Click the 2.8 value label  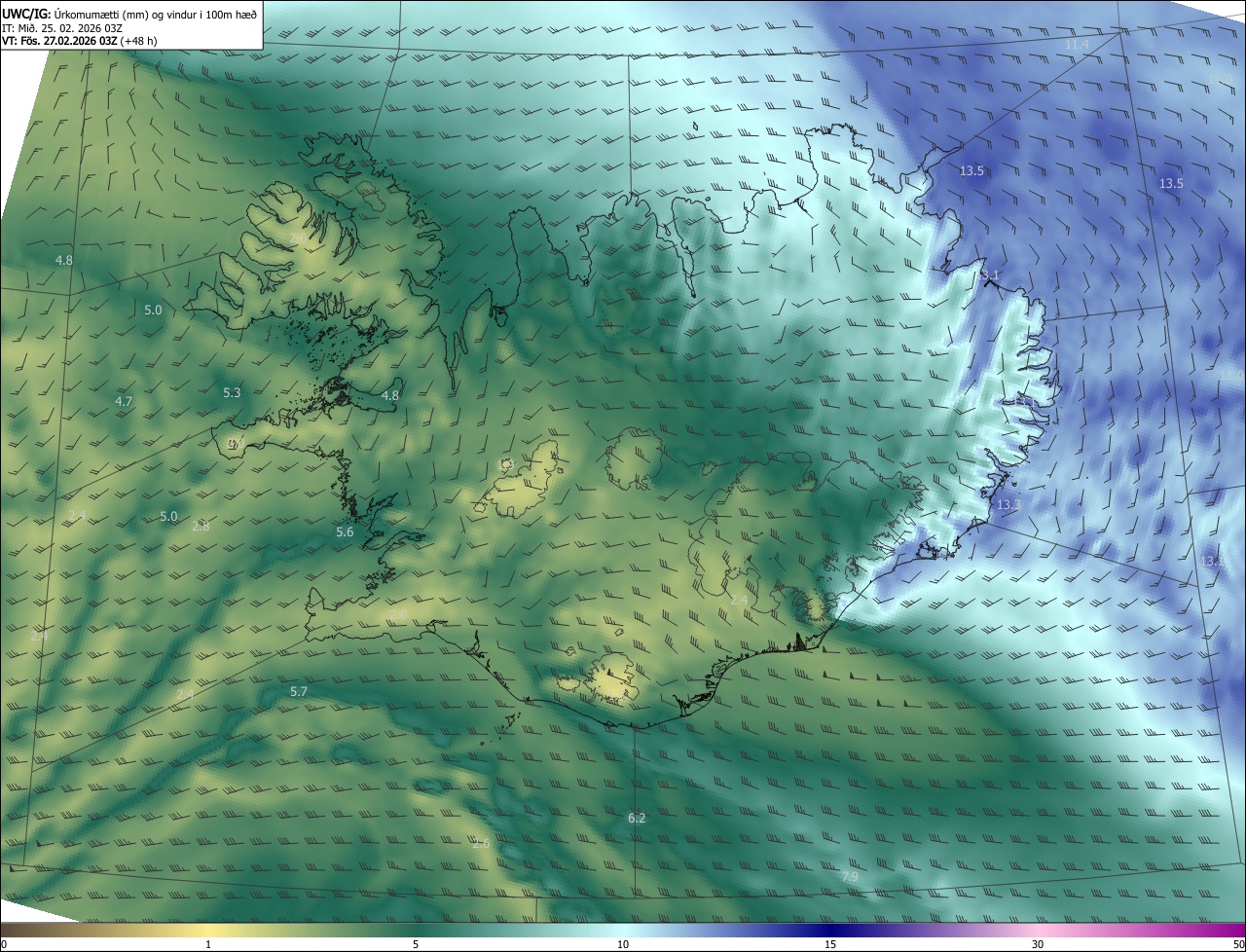[201, 526]
